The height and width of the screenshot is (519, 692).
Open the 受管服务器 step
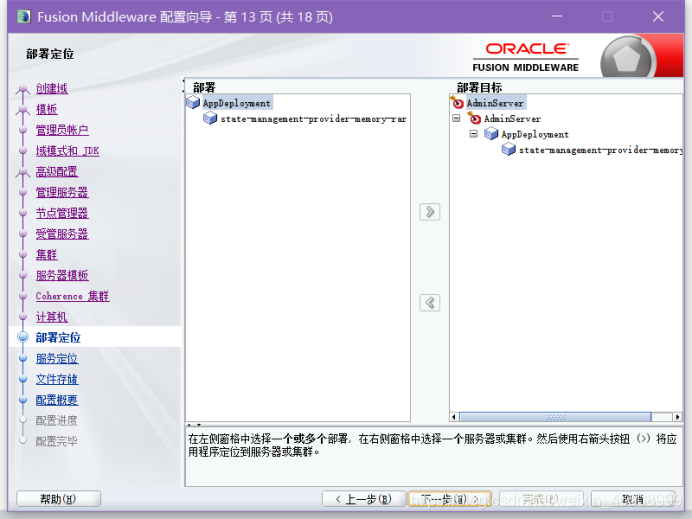[62, 233]
